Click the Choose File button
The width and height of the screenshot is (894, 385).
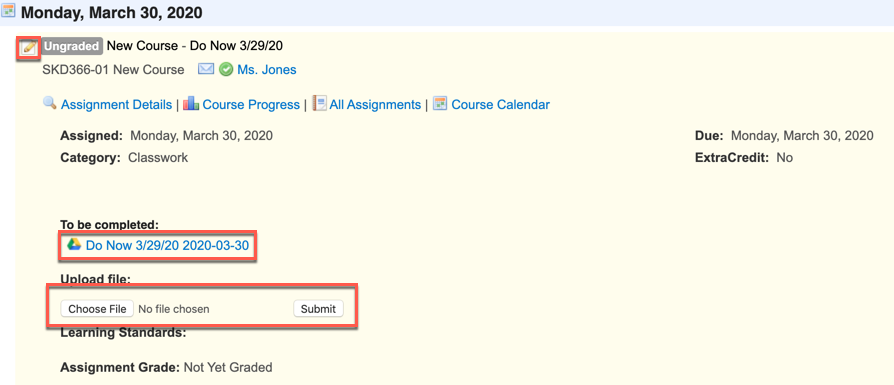click(x=97, y=309)
